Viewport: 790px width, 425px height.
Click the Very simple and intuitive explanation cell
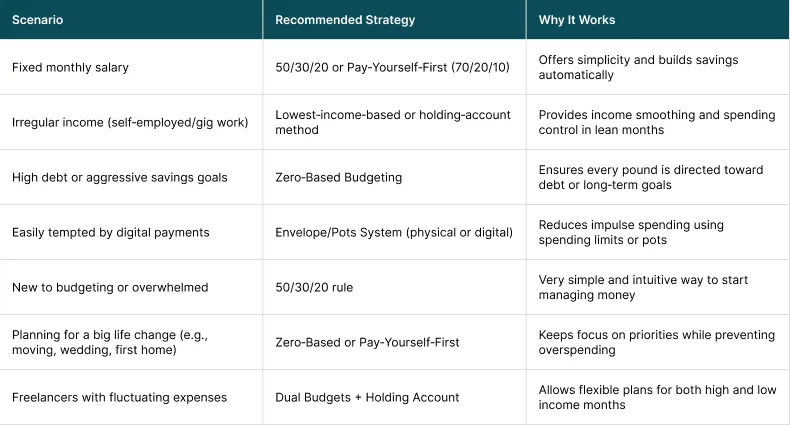[x=643, y=288]
